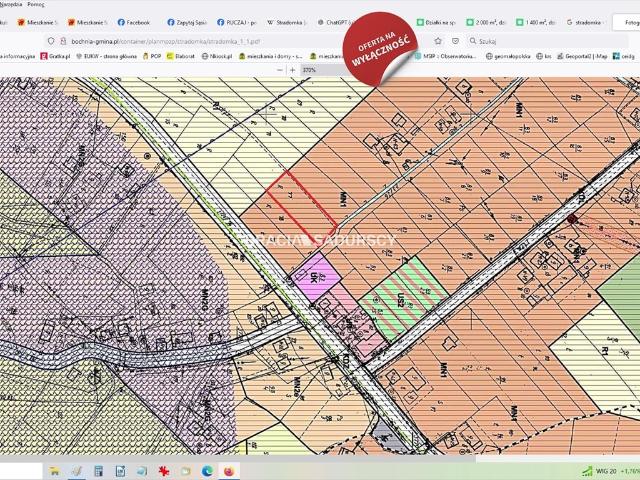This screenshot has width=640, height=480.
Task: Click the PDF zoom in plus button
Action: click(292, 71)
